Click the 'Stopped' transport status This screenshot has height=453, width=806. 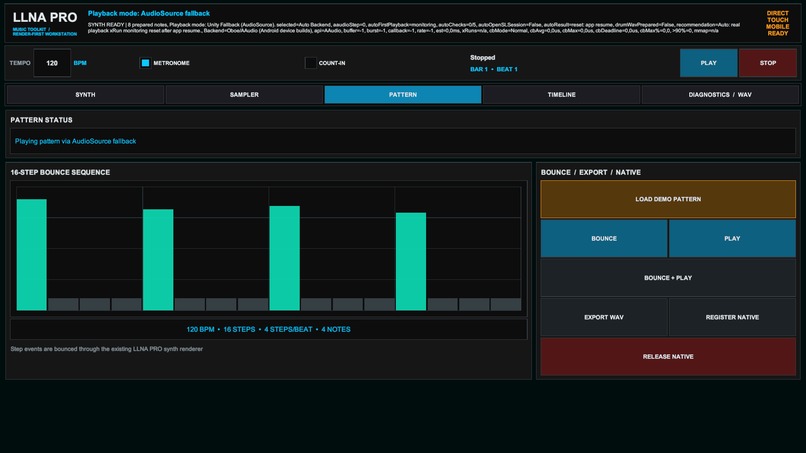click(x=483, y=58)
